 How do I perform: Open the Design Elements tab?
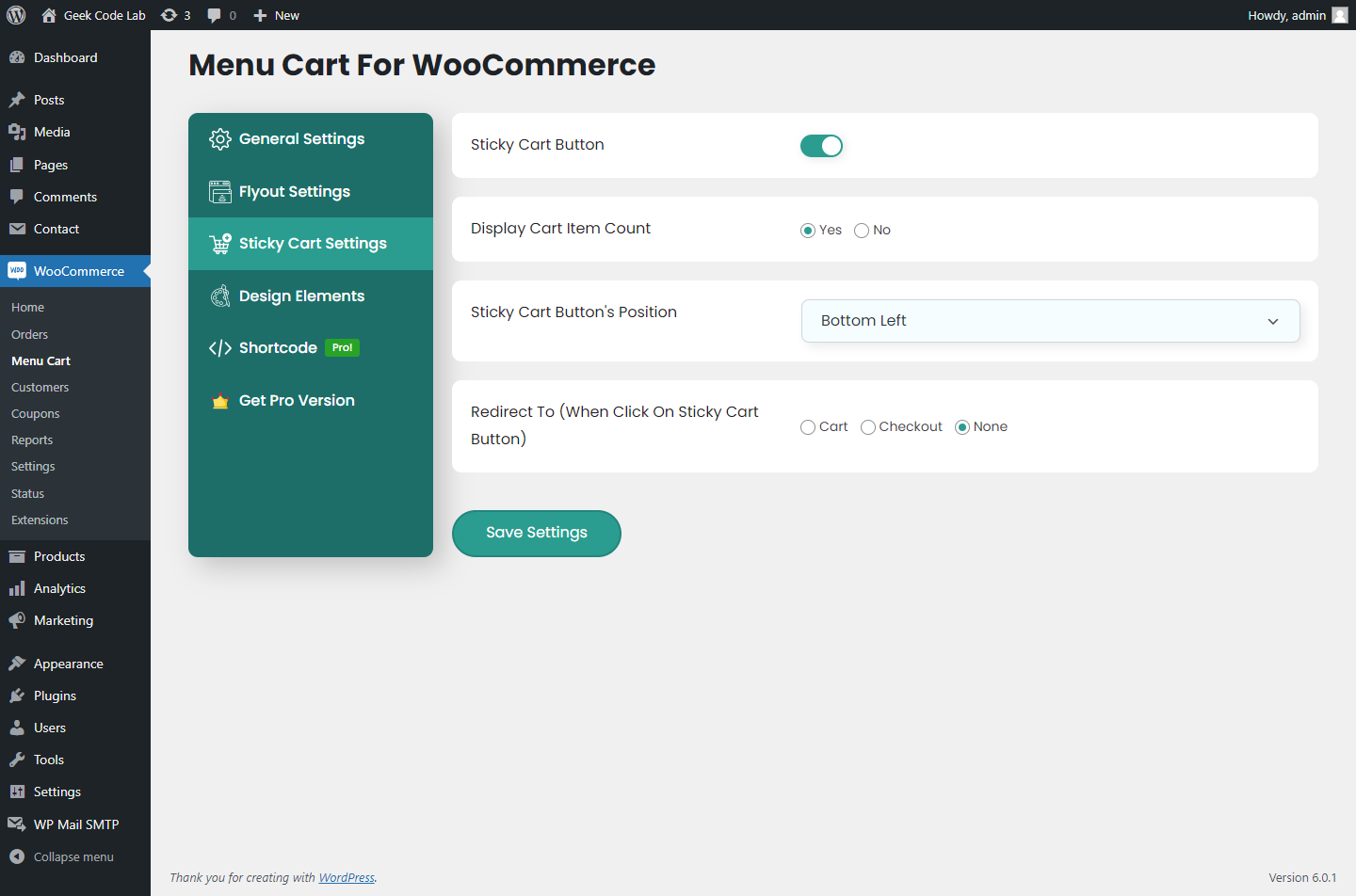311,296
